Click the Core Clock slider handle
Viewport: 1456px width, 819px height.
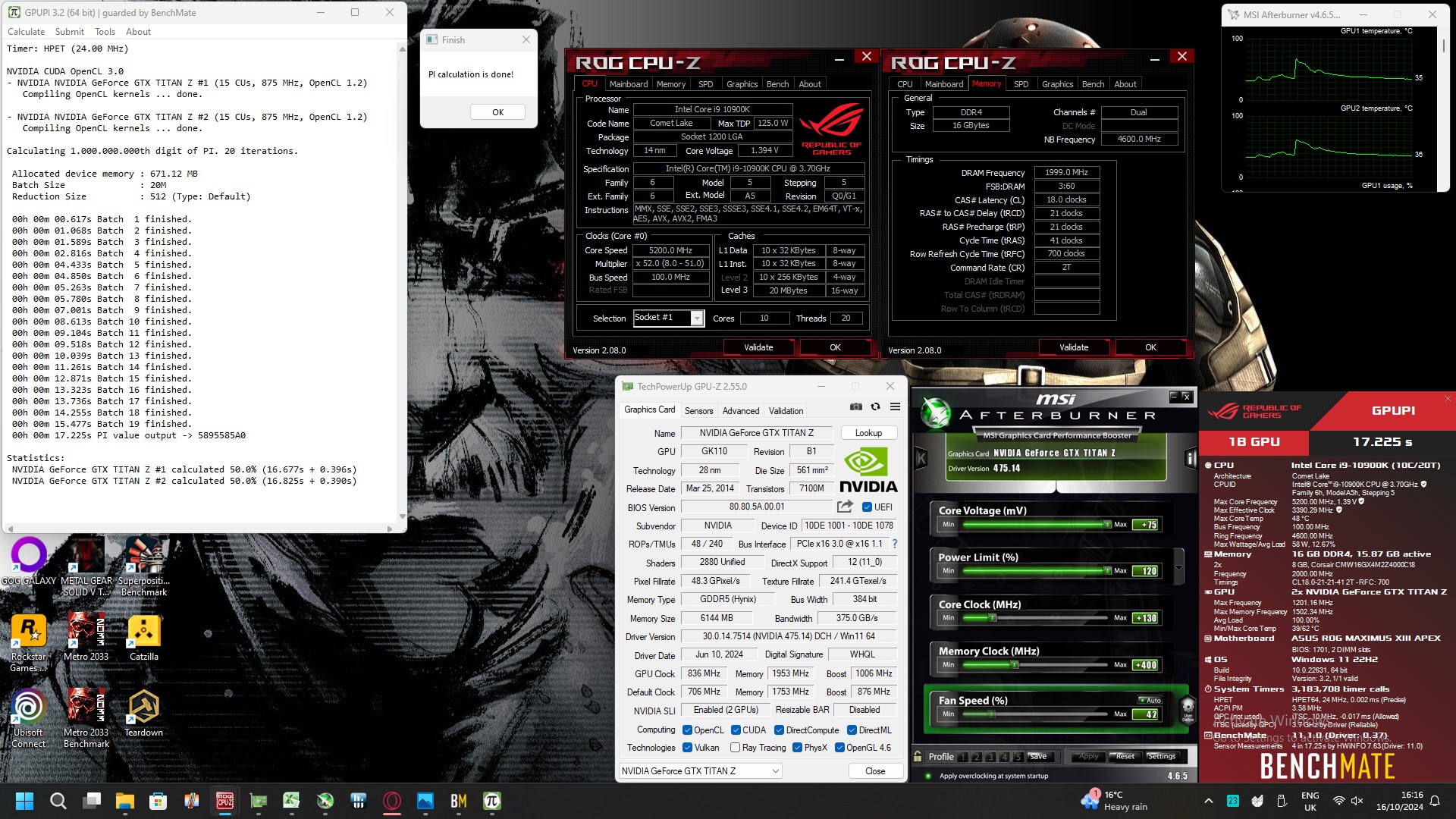click(993, 618)
